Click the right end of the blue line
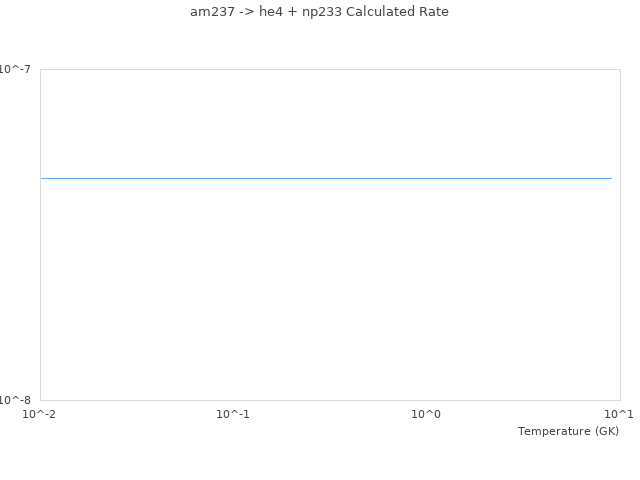Viewport: 640px width, 480px height. click(x=611, y=178)
